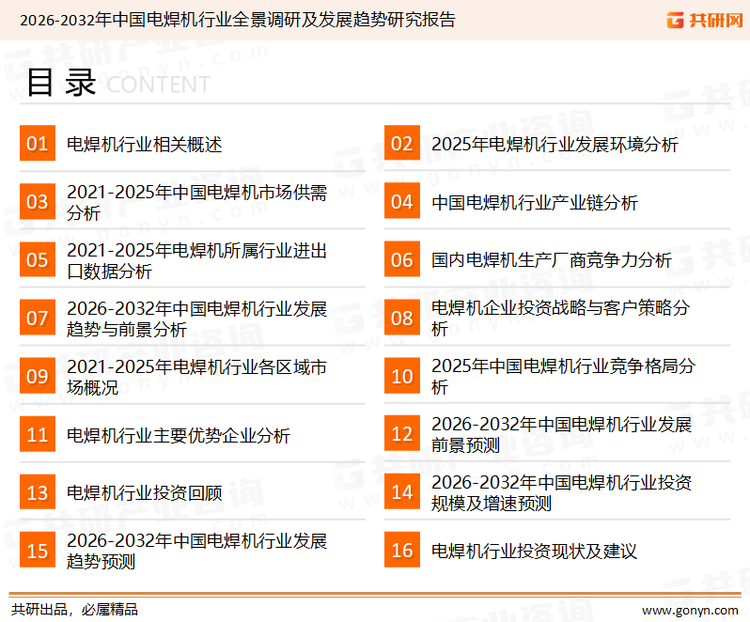This screenshot has width=750, height=622.
Task: Select the orange 16 number badge
Action: point(402,550)
